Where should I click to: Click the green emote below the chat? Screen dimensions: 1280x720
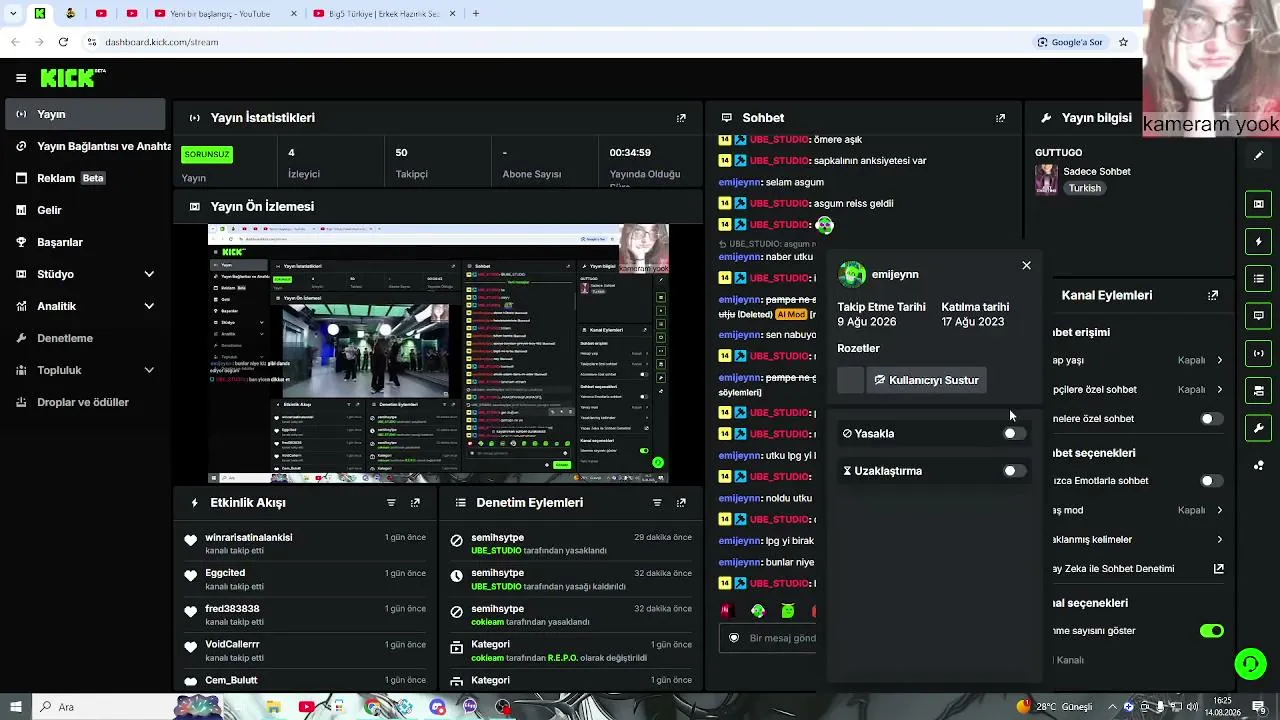pyautogui.click(x=788, y=610)
